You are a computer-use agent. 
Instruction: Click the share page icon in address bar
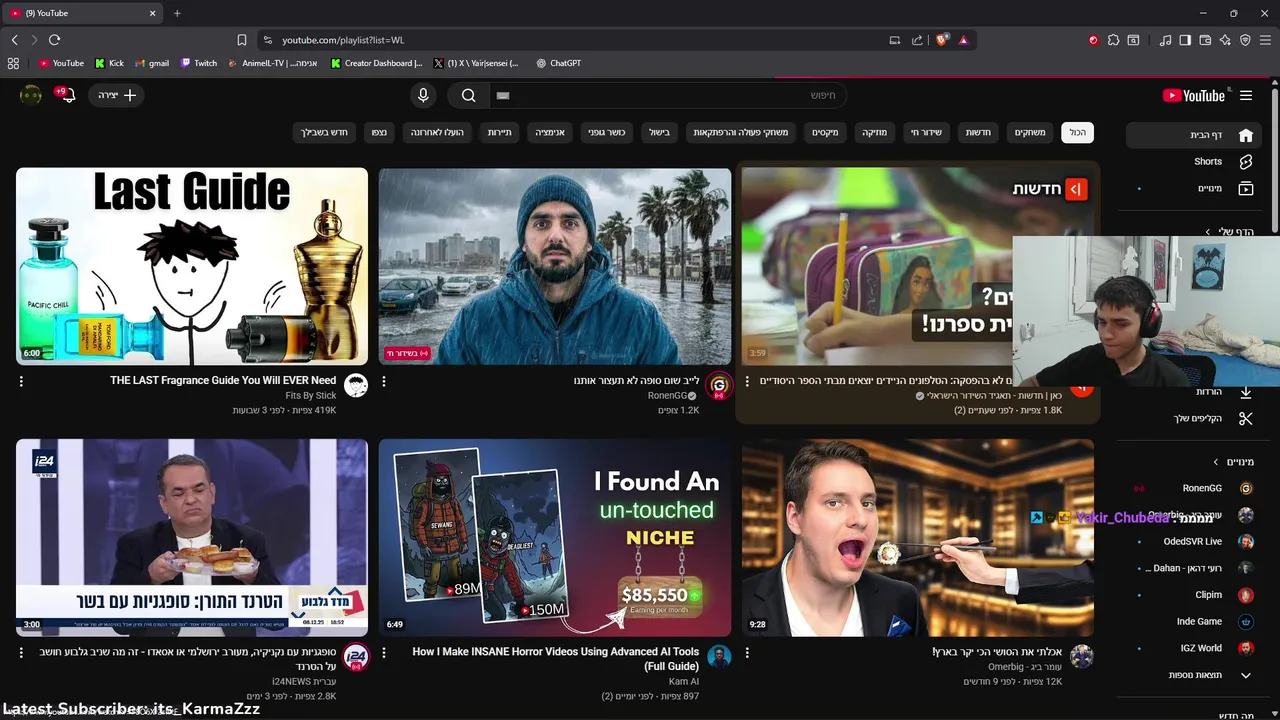[x=917, y=40]
